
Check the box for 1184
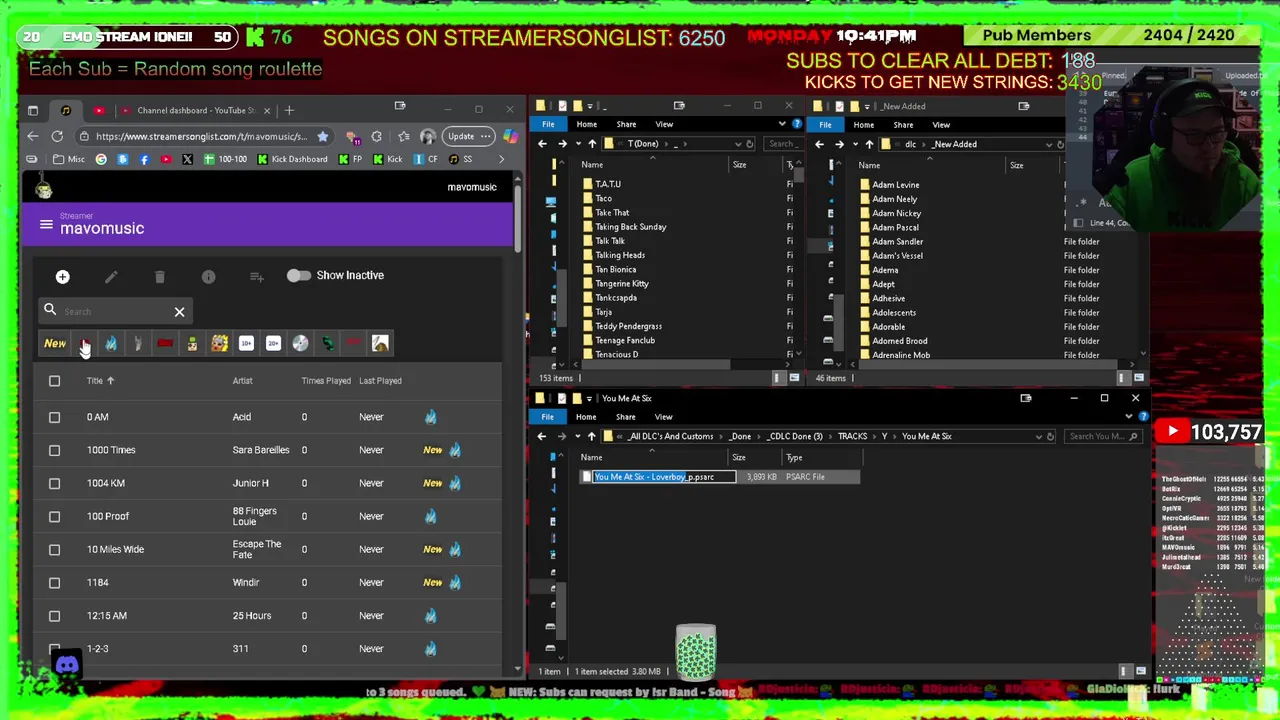click(55, 582)
